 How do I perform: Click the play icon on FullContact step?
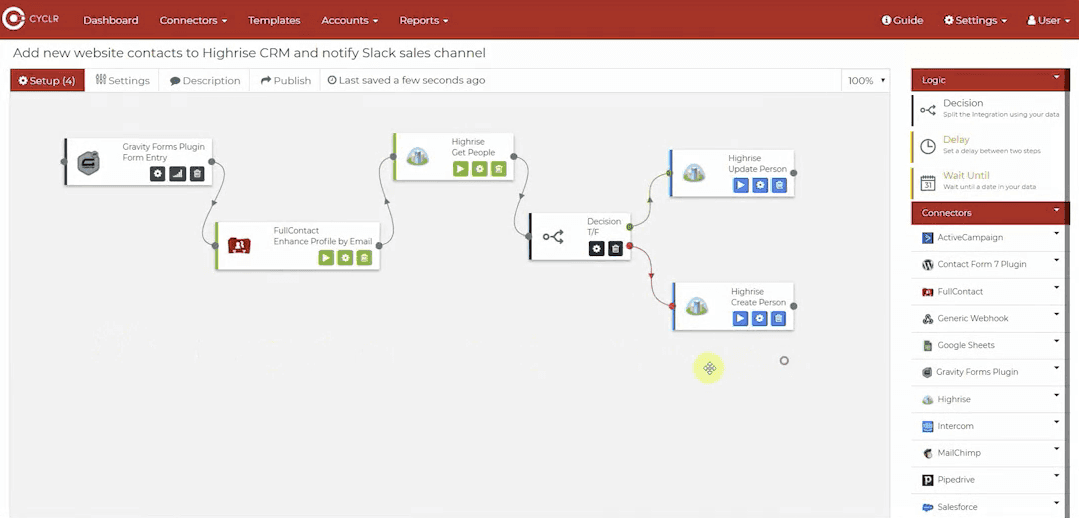[x=326, y=258]
